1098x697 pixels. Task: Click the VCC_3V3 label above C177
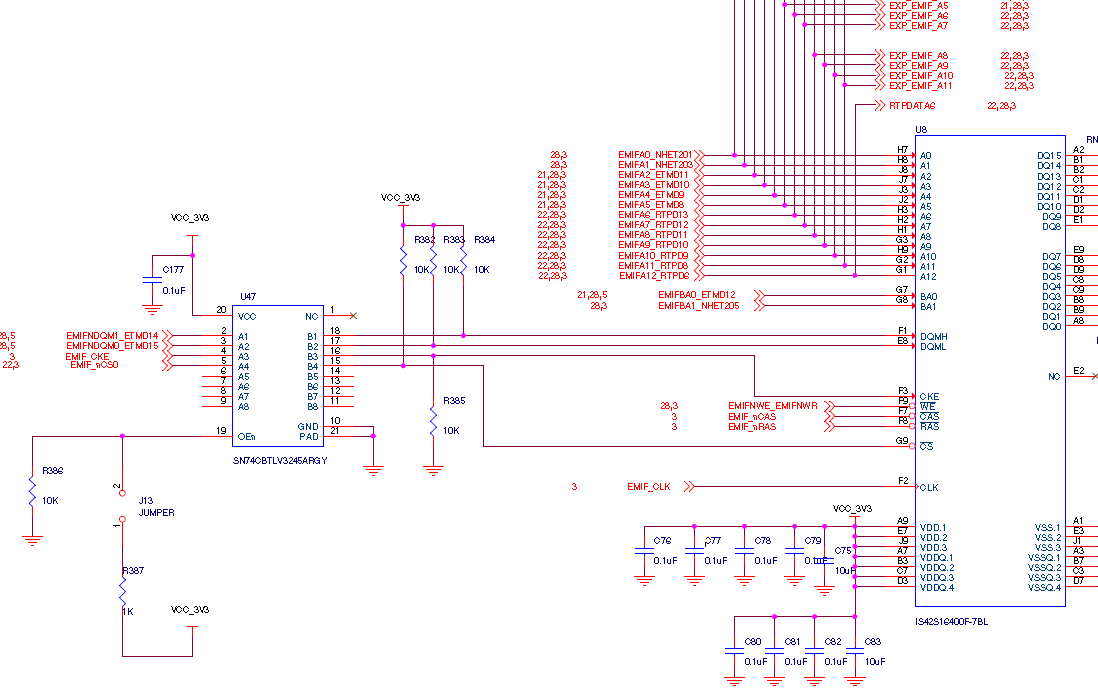tap(190, 218)
